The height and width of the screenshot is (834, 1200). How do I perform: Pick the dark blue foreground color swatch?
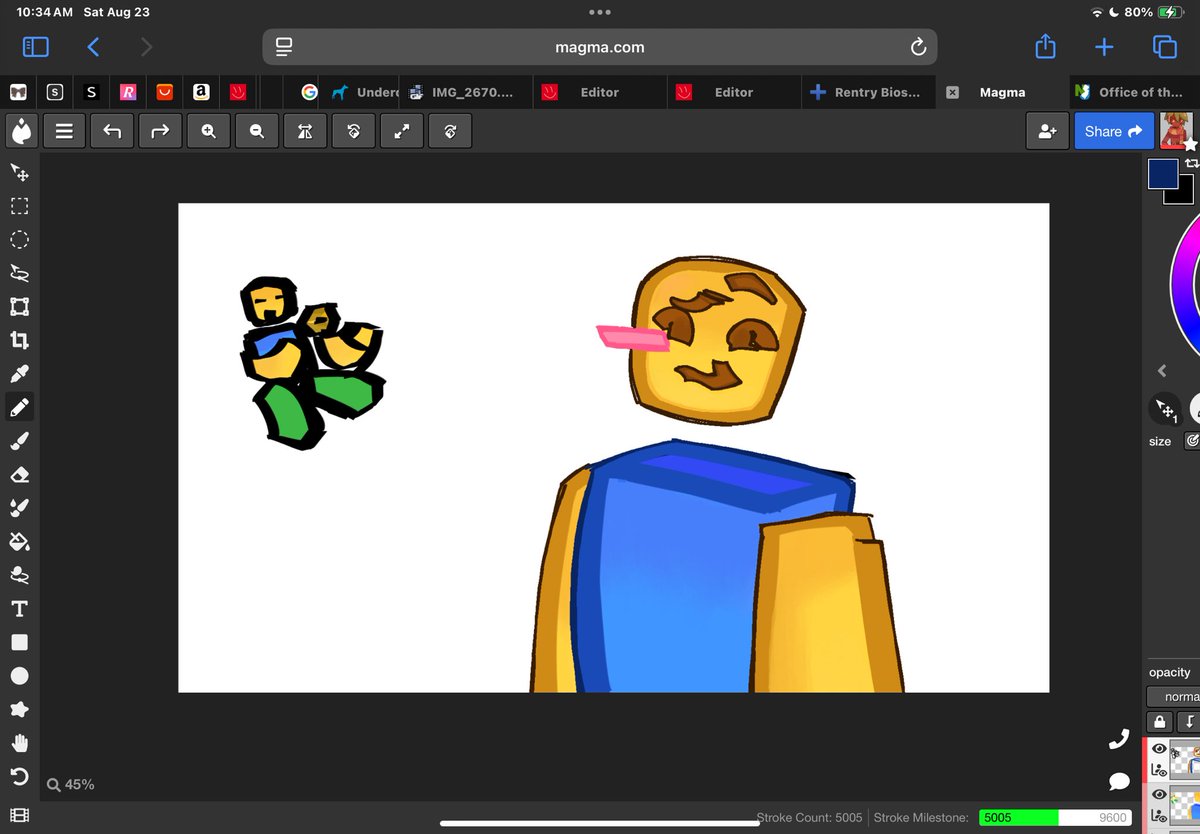1162,173
